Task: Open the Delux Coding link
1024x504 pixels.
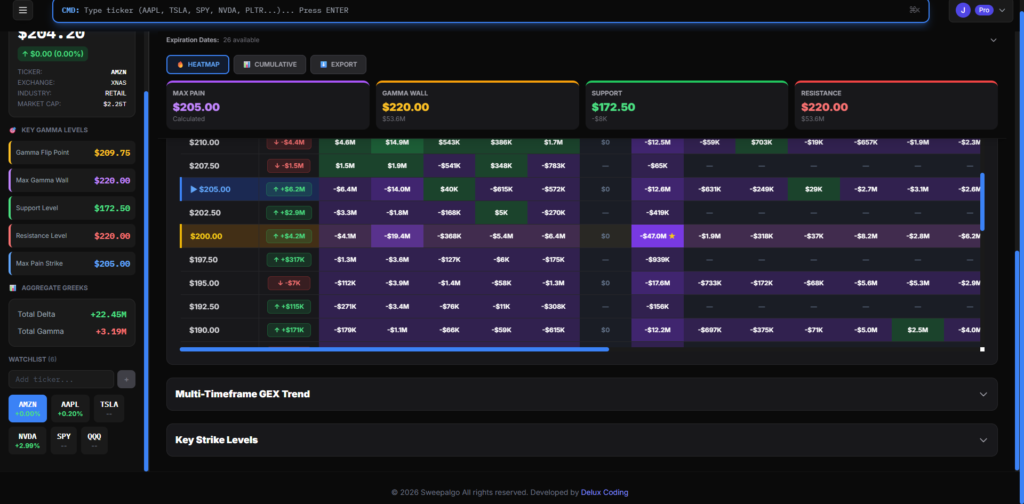Action: 608,492
